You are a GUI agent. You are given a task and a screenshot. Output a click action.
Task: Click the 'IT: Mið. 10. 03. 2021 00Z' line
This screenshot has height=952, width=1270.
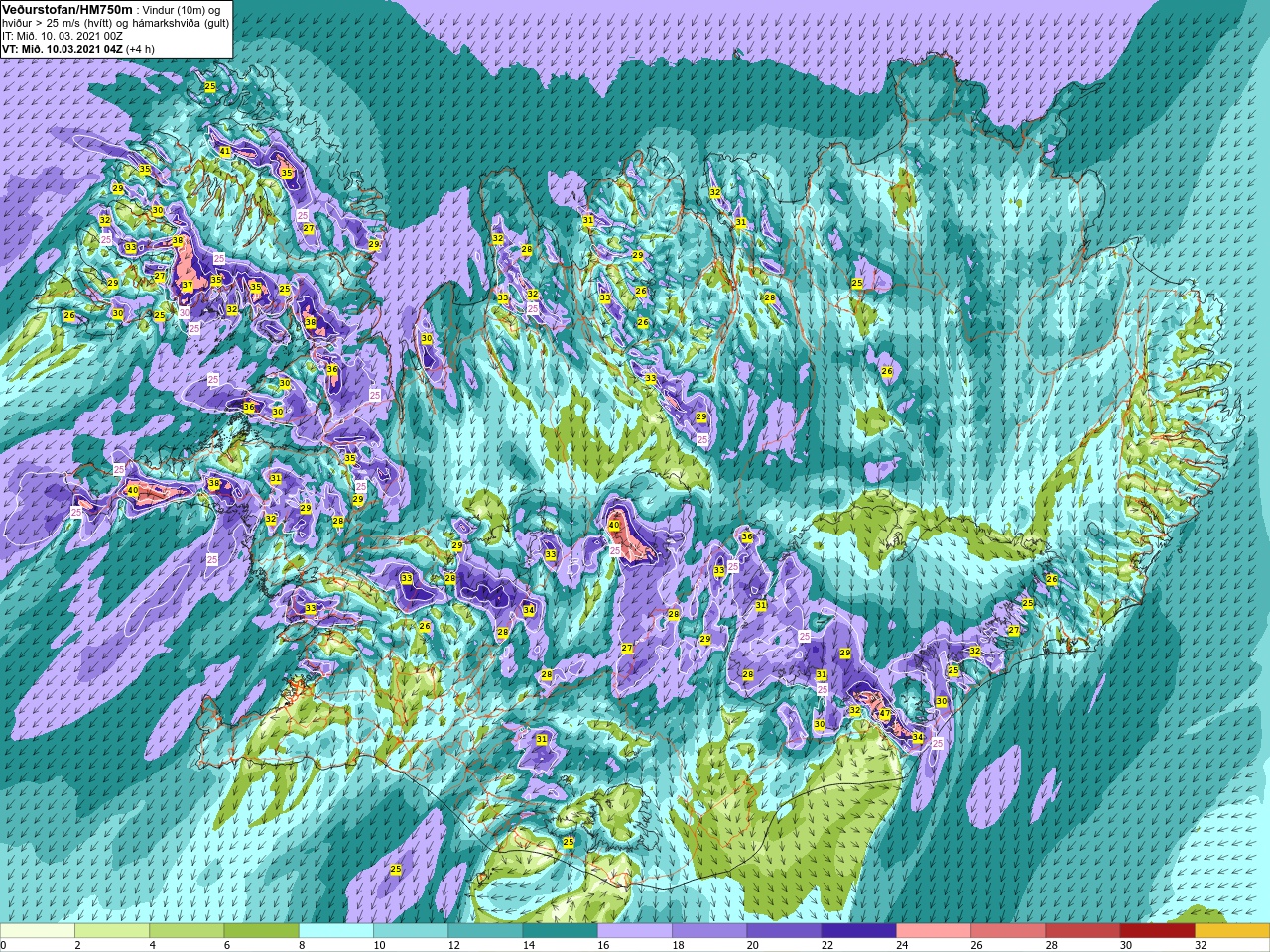(x=63, y=35)
